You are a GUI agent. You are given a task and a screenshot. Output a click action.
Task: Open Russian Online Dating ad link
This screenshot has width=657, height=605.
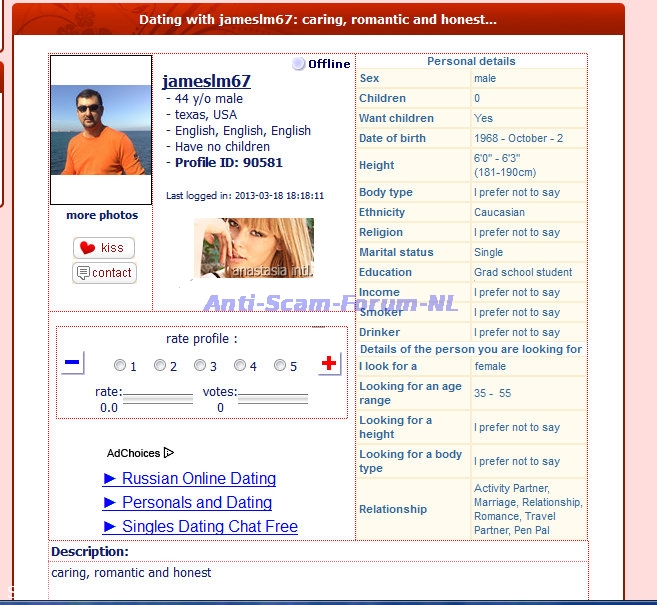(189, 479)
